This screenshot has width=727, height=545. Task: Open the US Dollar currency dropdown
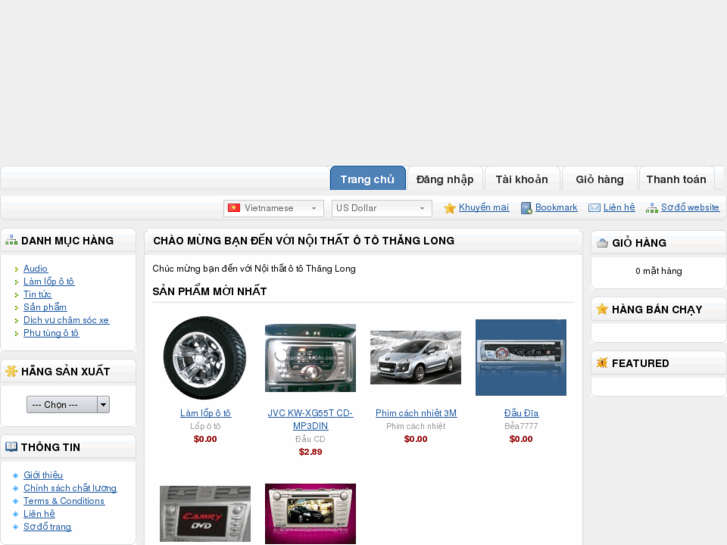point(381,208)
